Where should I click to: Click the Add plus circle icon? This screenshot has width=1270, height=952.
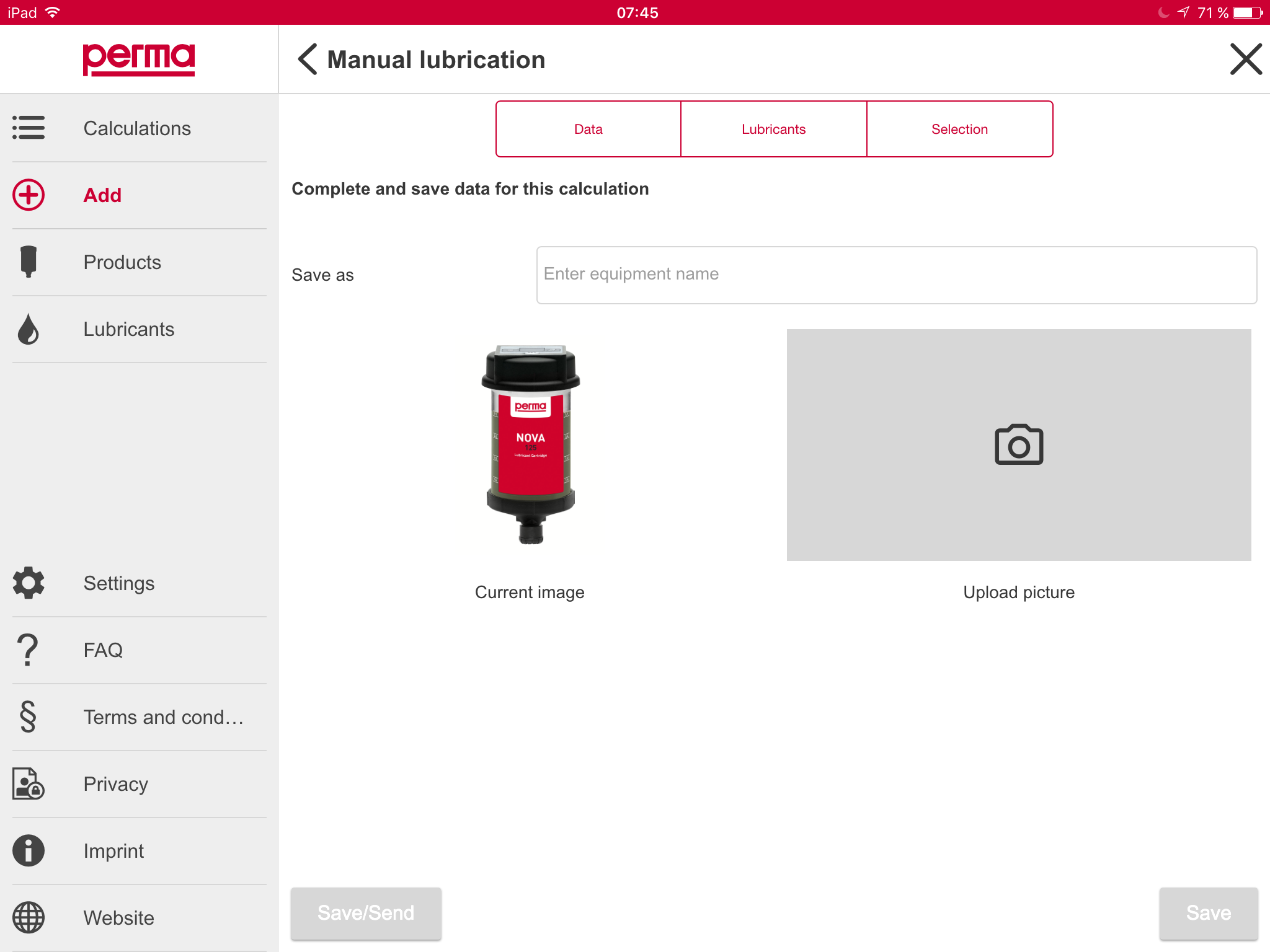click(29, 195)
